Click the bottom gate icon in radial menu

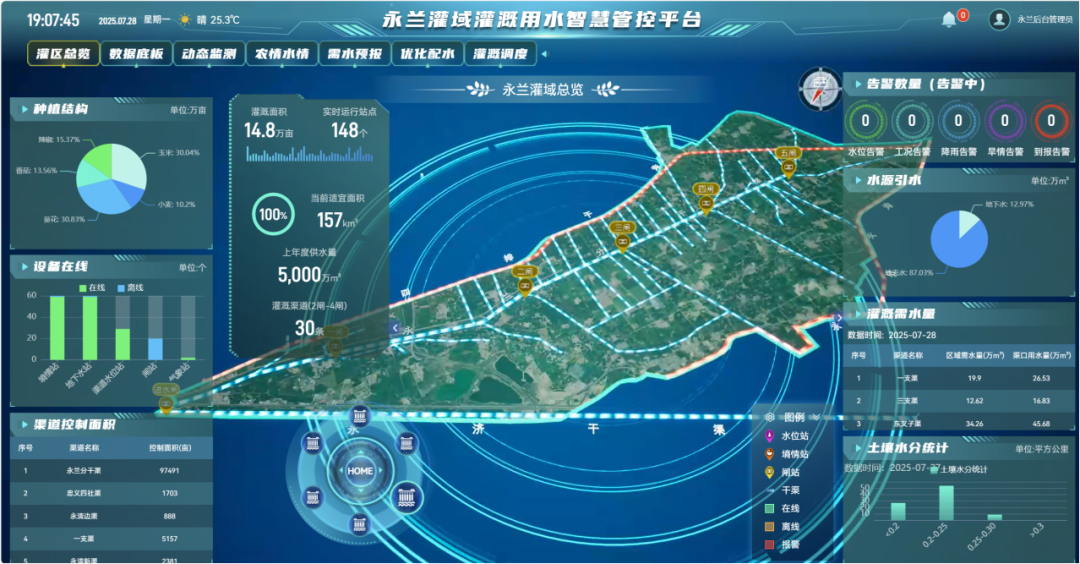click(x=359, y=525)
